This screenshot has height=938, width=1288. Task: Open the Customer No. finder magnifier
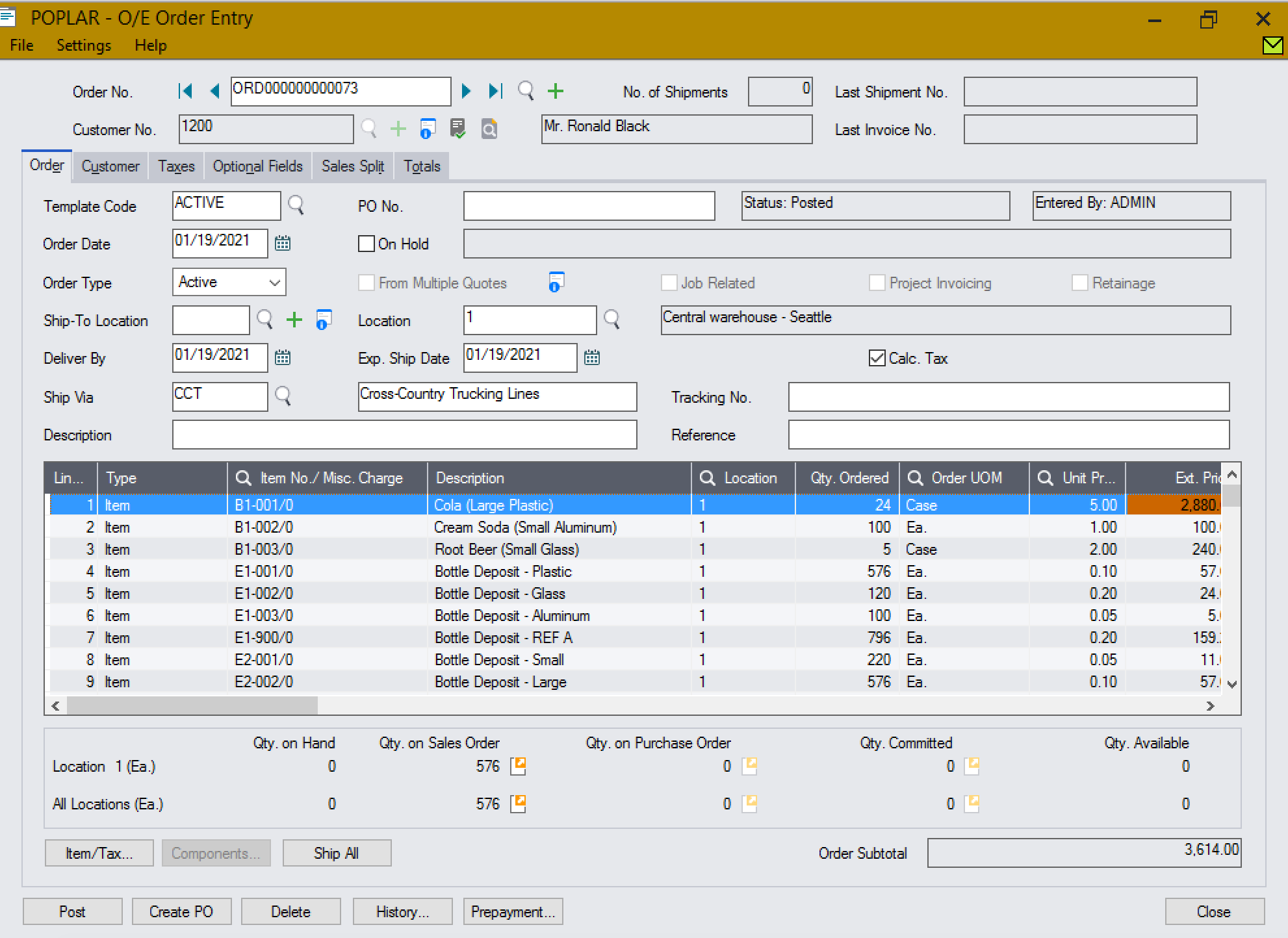[x=368, y=129]
